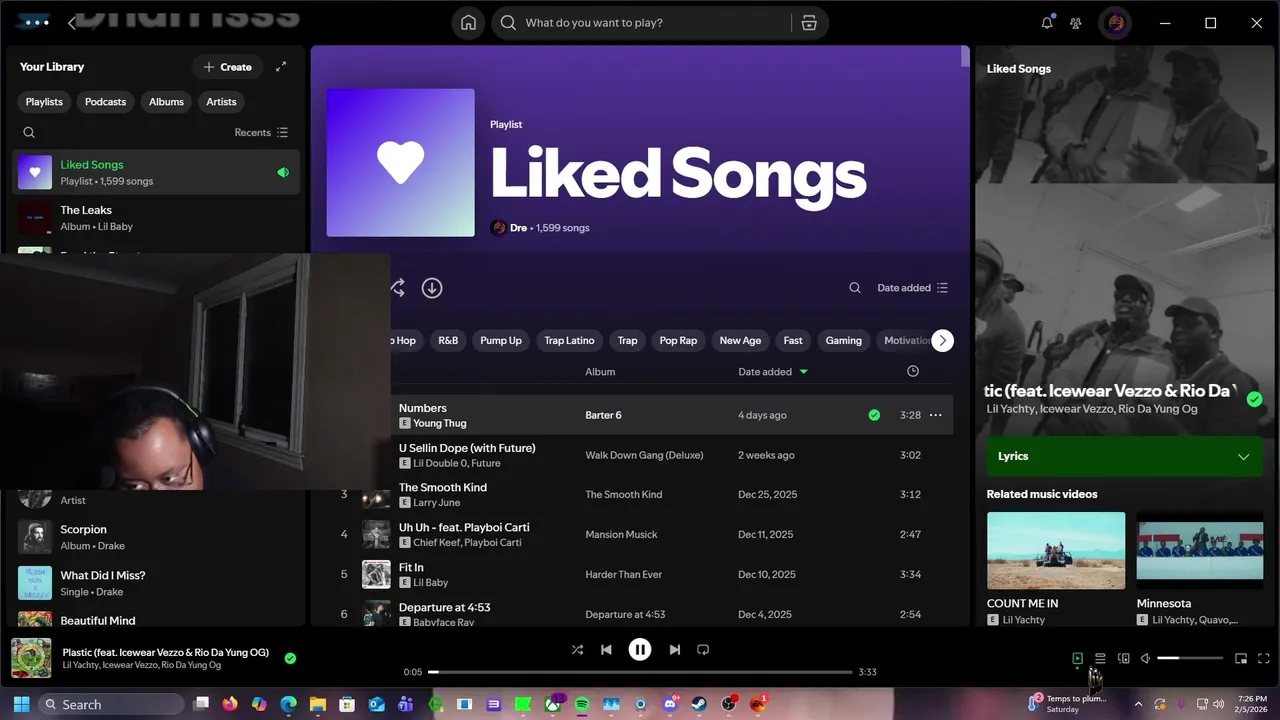Open the Date added sort dropdown
This screenshot has width=1280, height=720.
912,288
